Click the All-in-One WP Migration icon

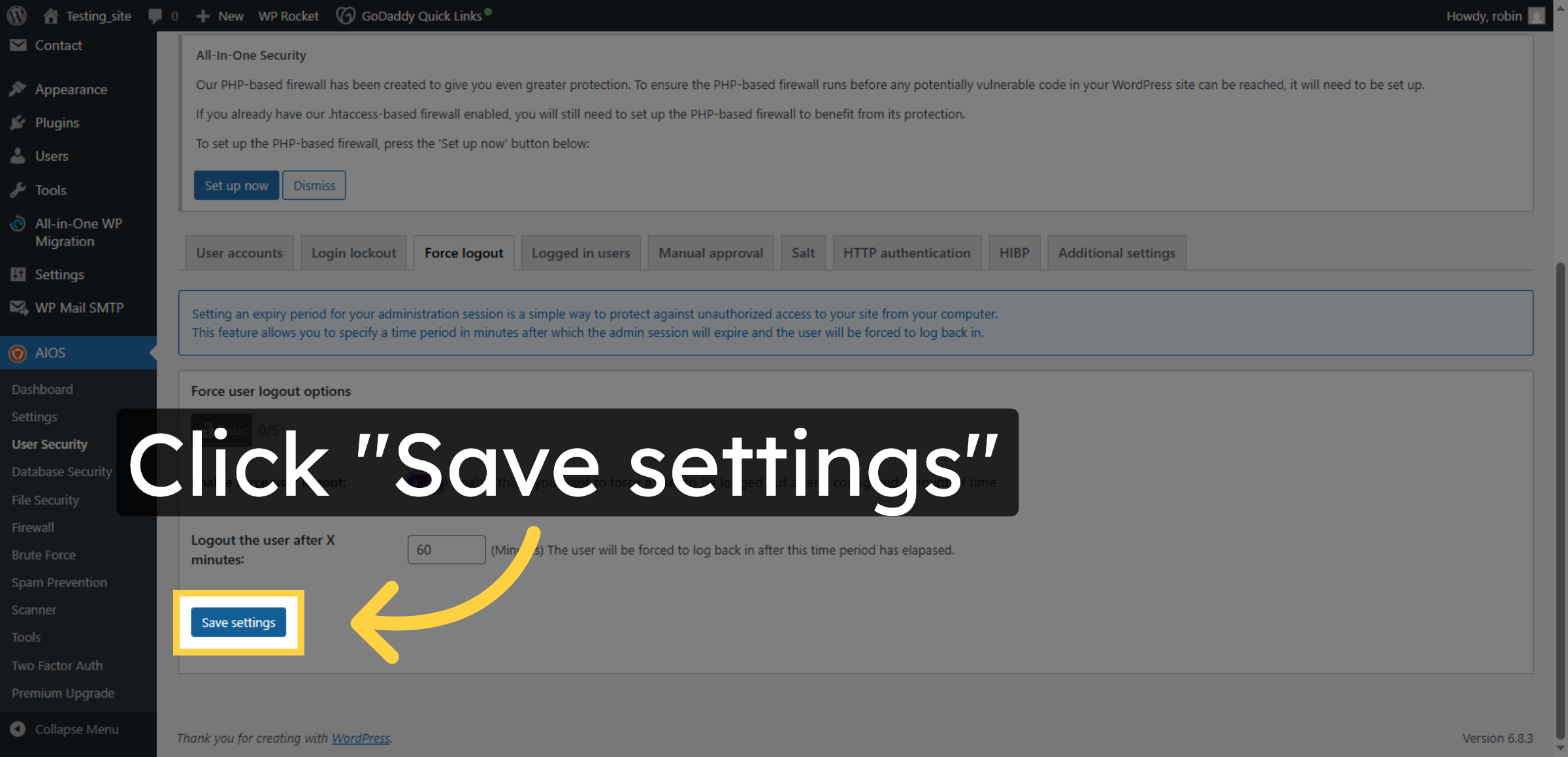pos(18,223)
